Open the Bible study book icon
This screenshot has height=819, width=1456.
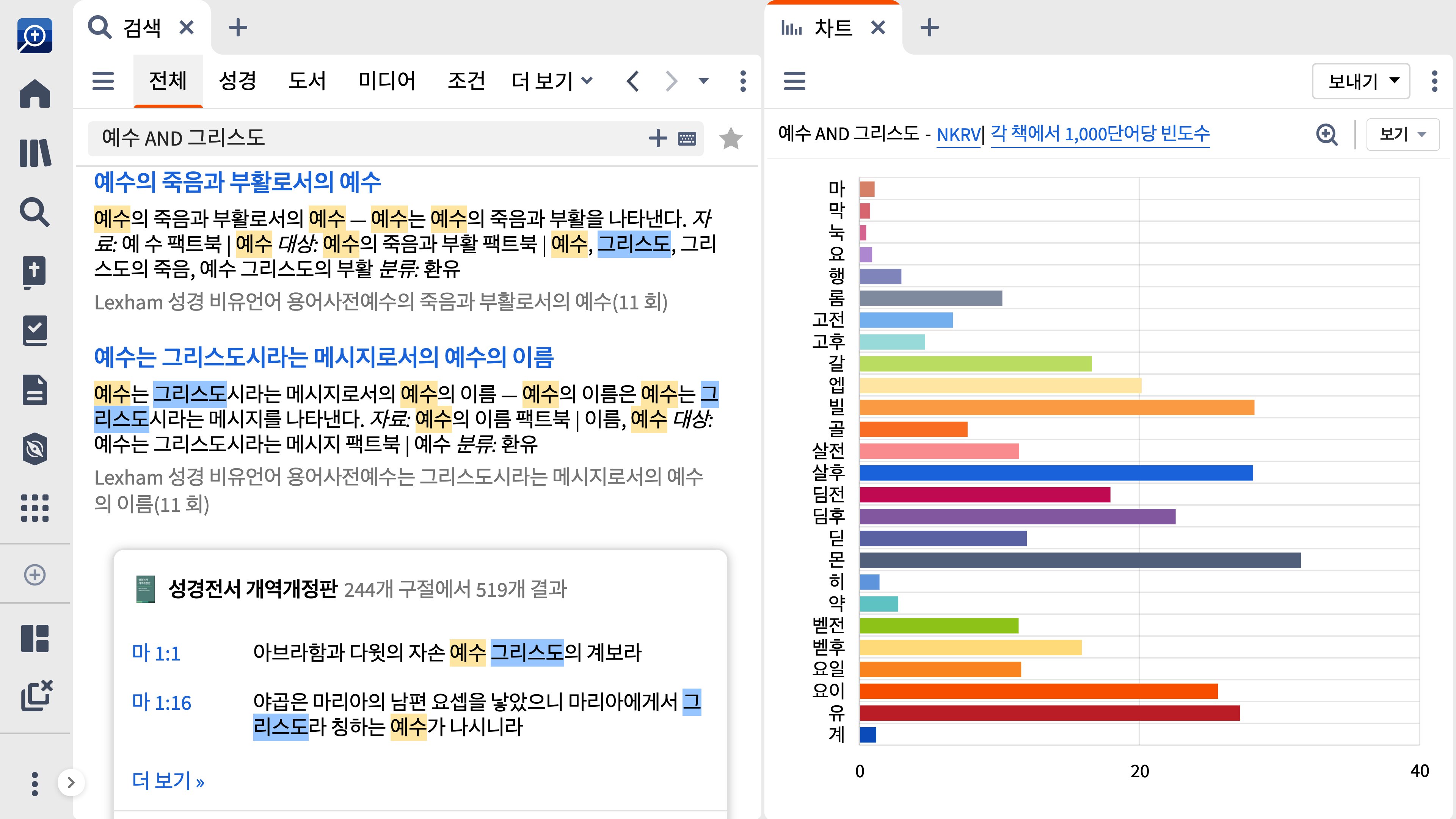(35, 272)
